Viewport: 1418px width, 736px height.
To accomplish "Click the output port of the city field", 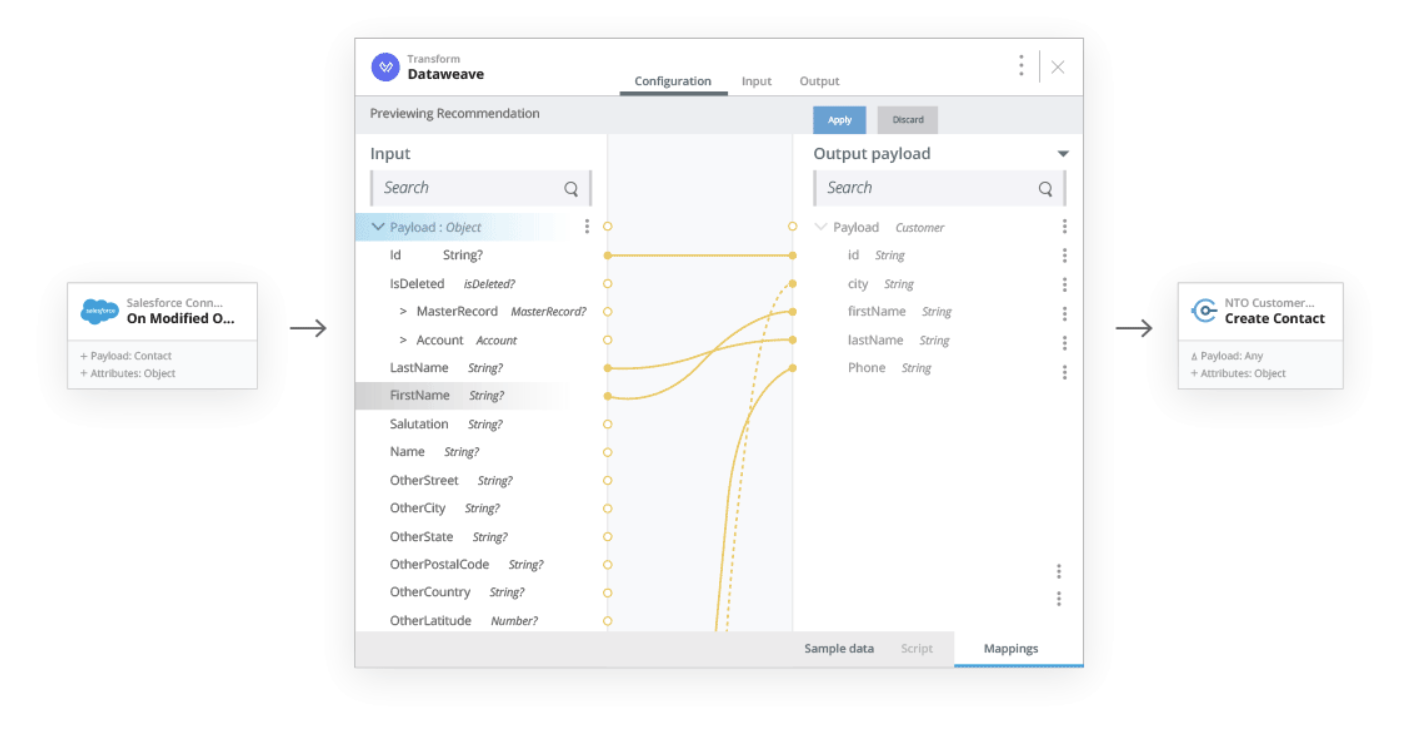I will point(792,284).
